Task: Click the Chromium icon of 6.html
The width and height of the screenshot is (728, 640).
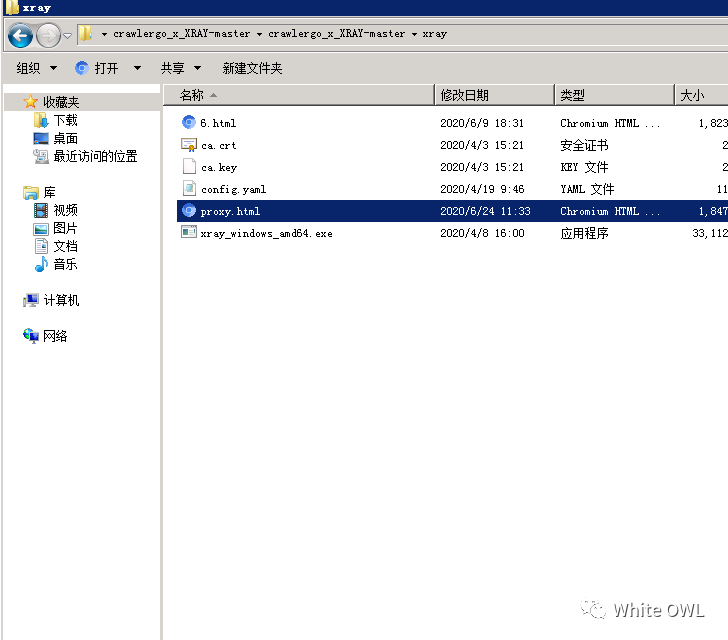Action: pyautogui.click(x=189, y=122)
